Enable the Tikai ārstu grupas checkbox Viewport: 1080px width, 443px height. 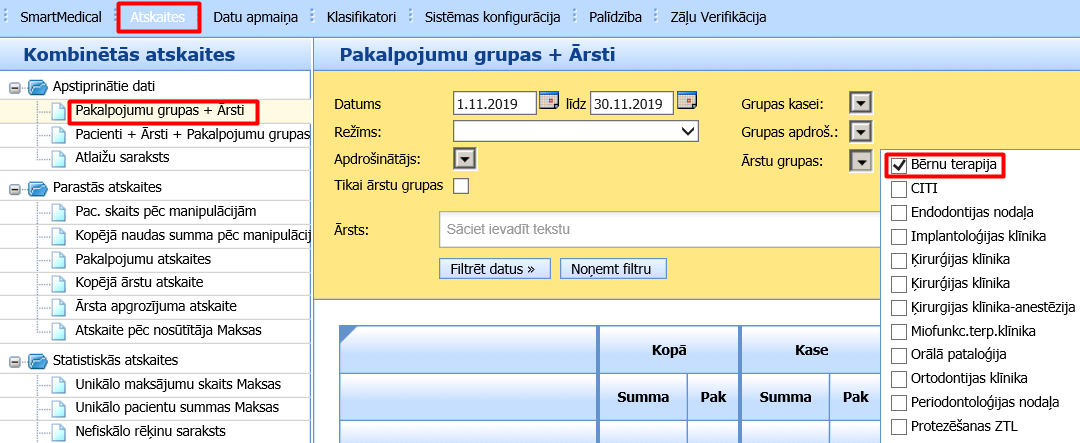[x=461, y=185]
